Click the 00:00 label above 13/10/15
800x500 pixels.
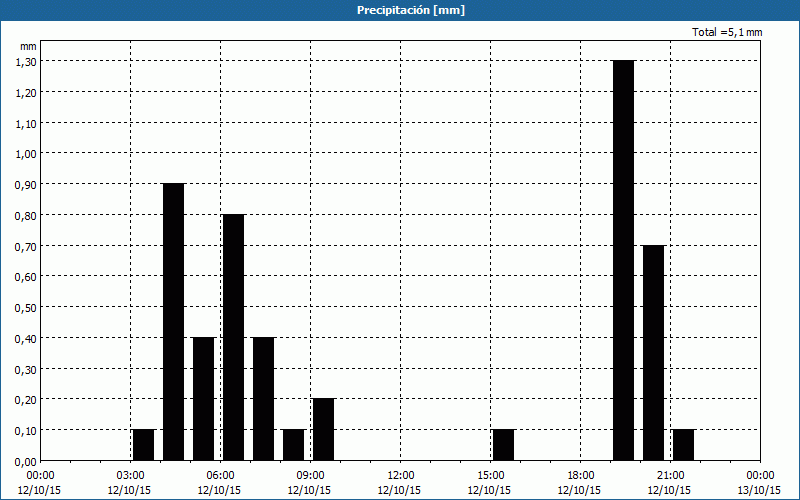(x=760, y=476)
